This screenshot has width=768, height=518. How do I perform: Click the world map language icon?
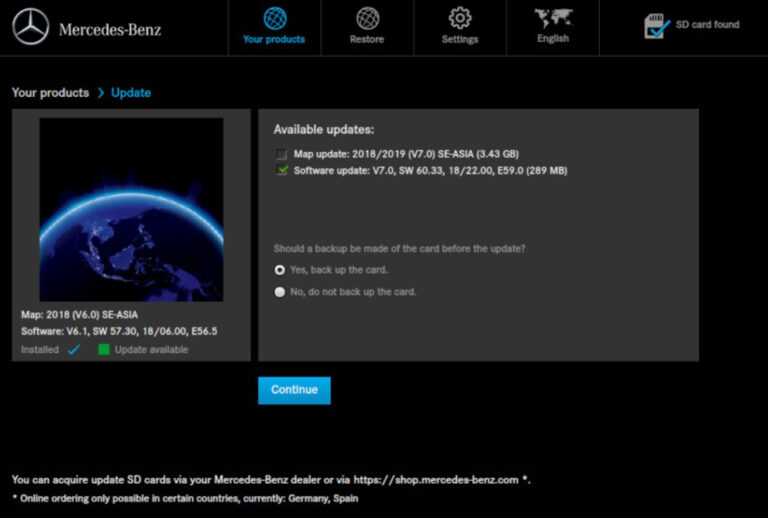[x=553, y=18]
